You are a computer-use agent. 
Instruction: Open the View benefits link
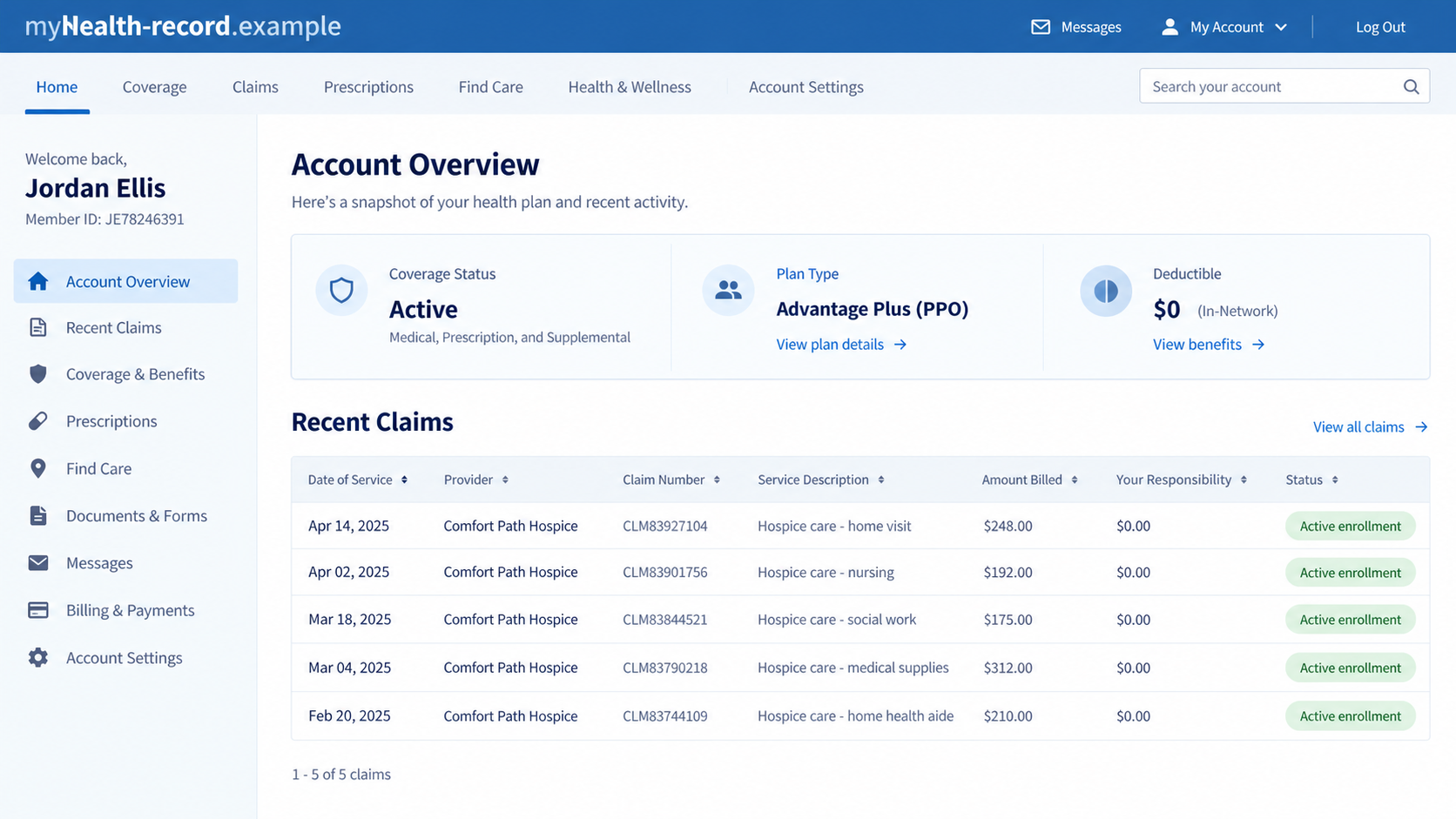coord(1197,345)
